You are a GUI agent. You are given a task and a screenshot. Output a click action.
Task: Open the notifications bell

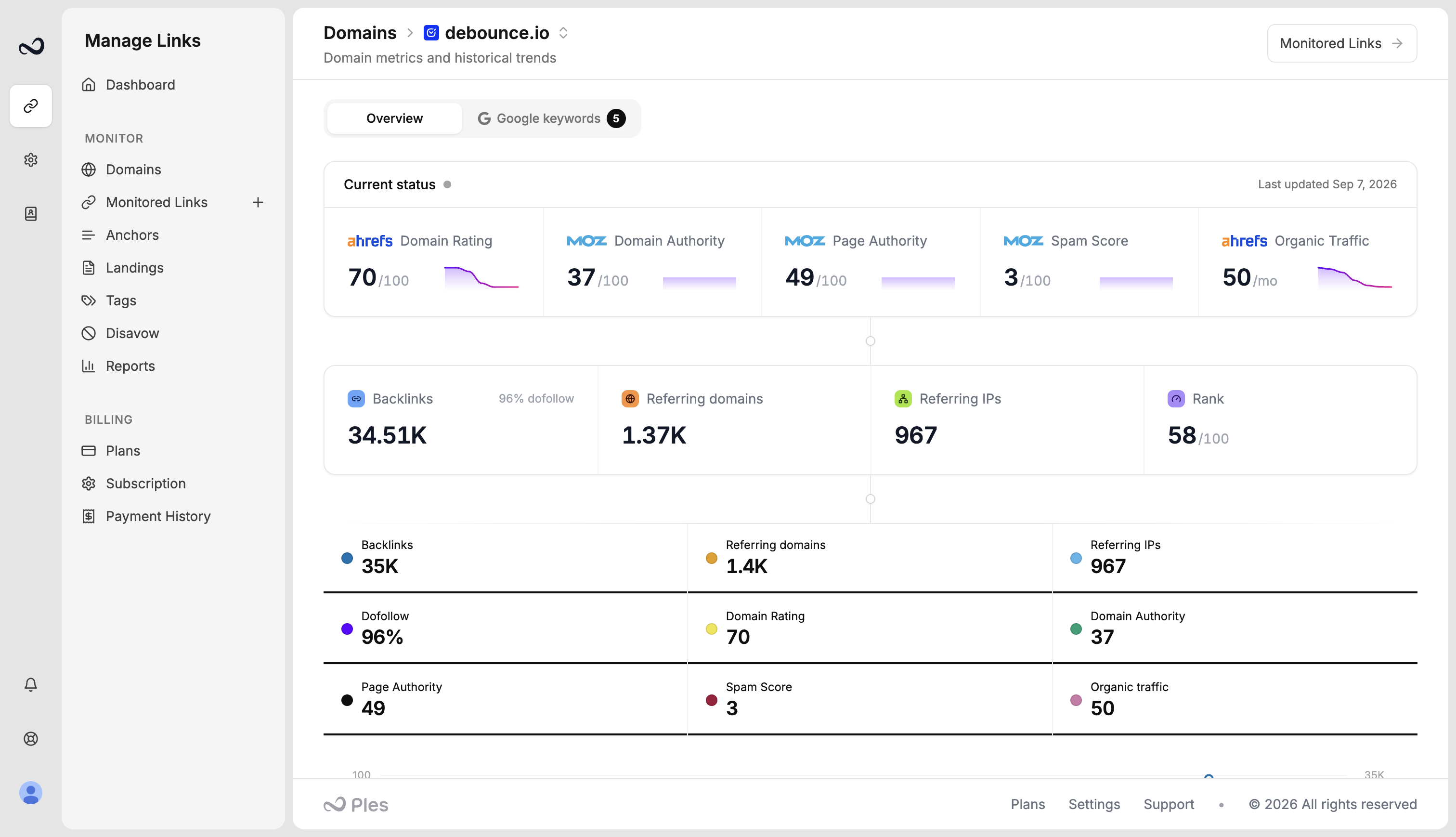point(31,684)
